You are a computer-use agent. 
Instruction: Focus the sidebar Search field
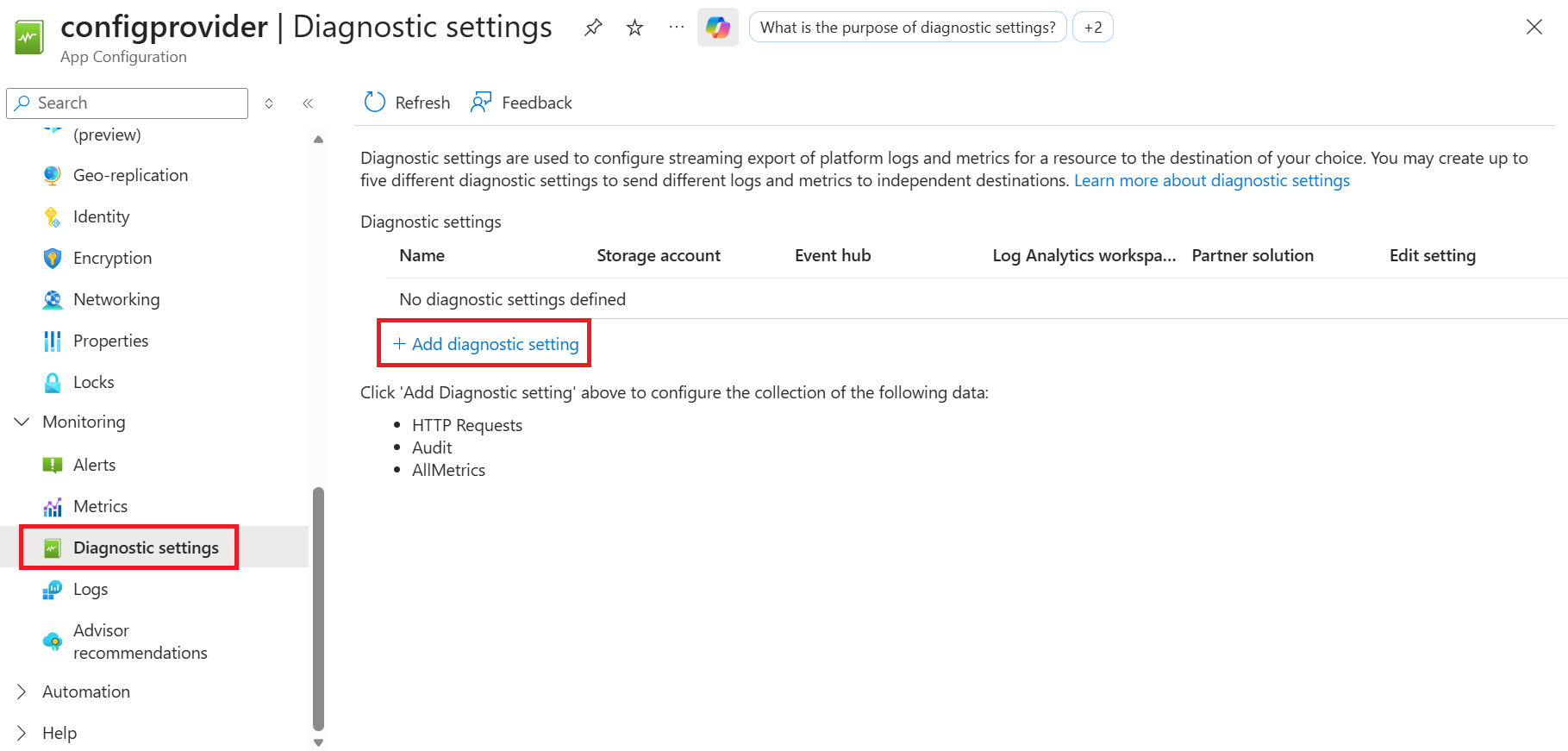[128, 103]
